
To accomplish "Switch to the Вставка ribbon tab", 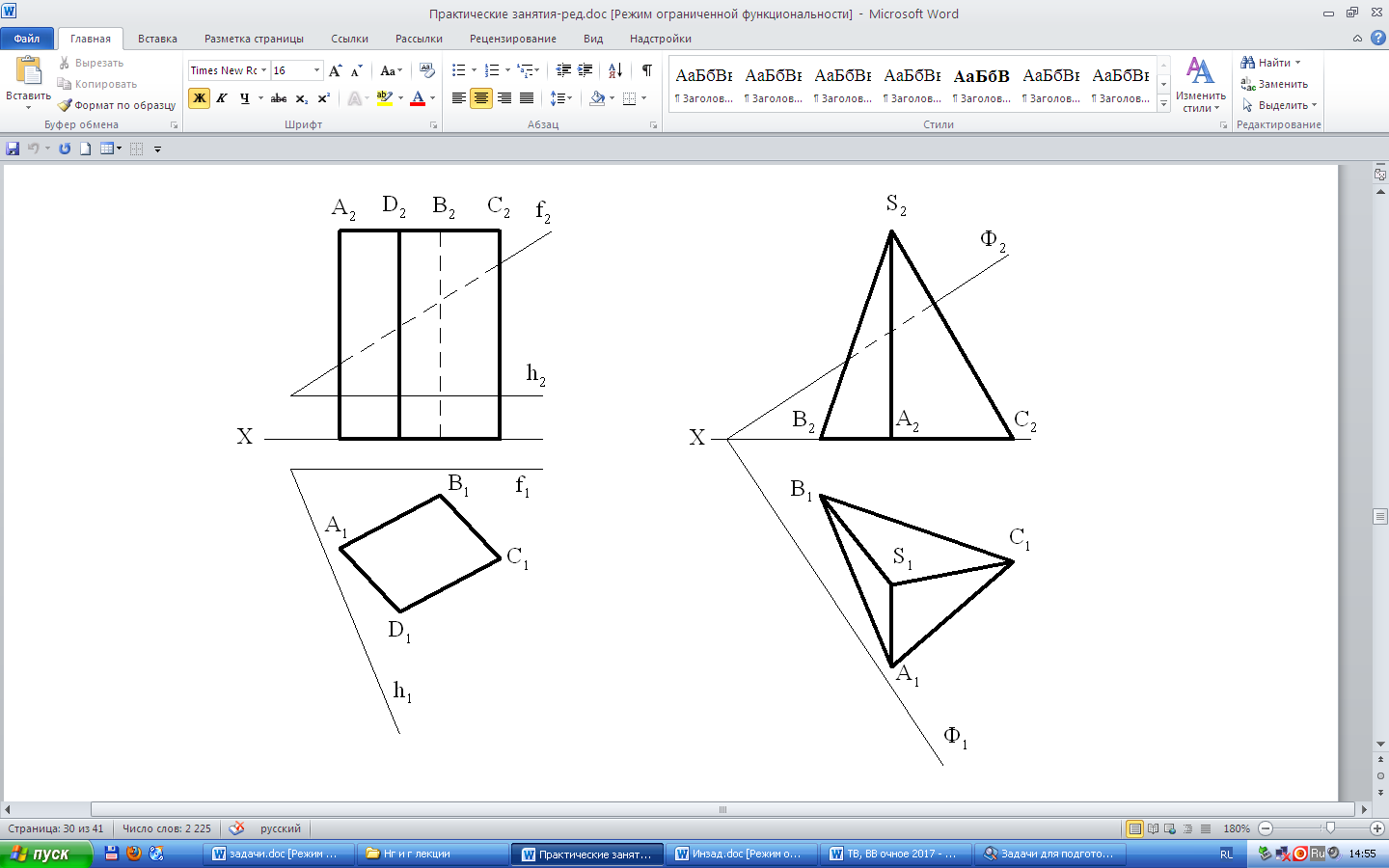I will 157,39.
